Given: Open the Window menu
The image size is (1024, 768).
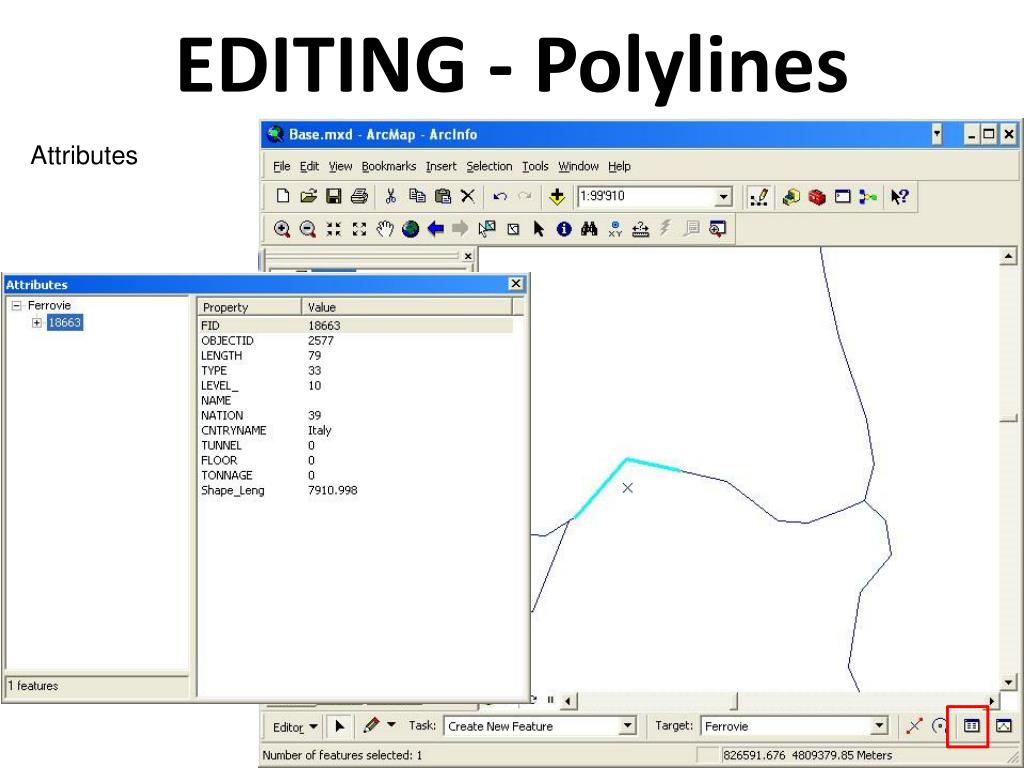Looking at the screenshot, I should (x=578, y=167).
